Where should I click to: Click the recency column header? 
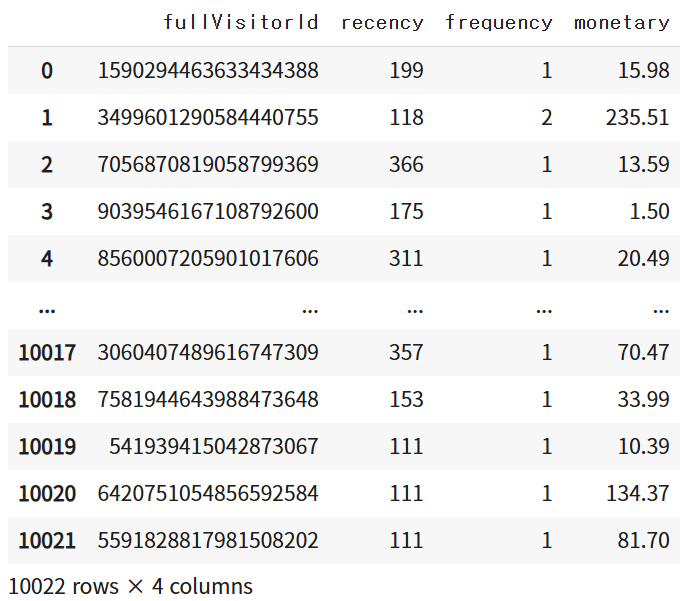382,23
